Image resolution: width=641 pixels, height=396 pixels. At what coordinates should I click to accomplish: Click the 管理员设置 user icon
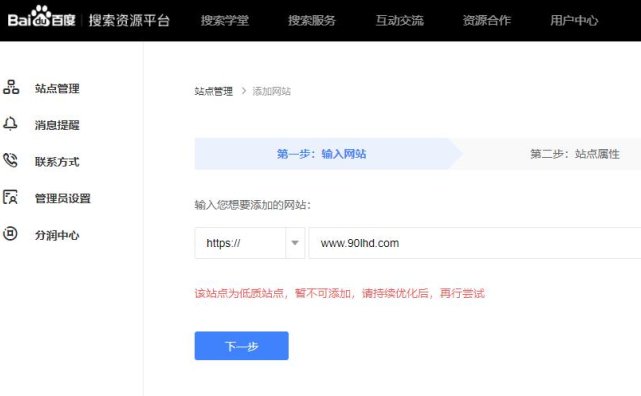[x=10, y=197]
